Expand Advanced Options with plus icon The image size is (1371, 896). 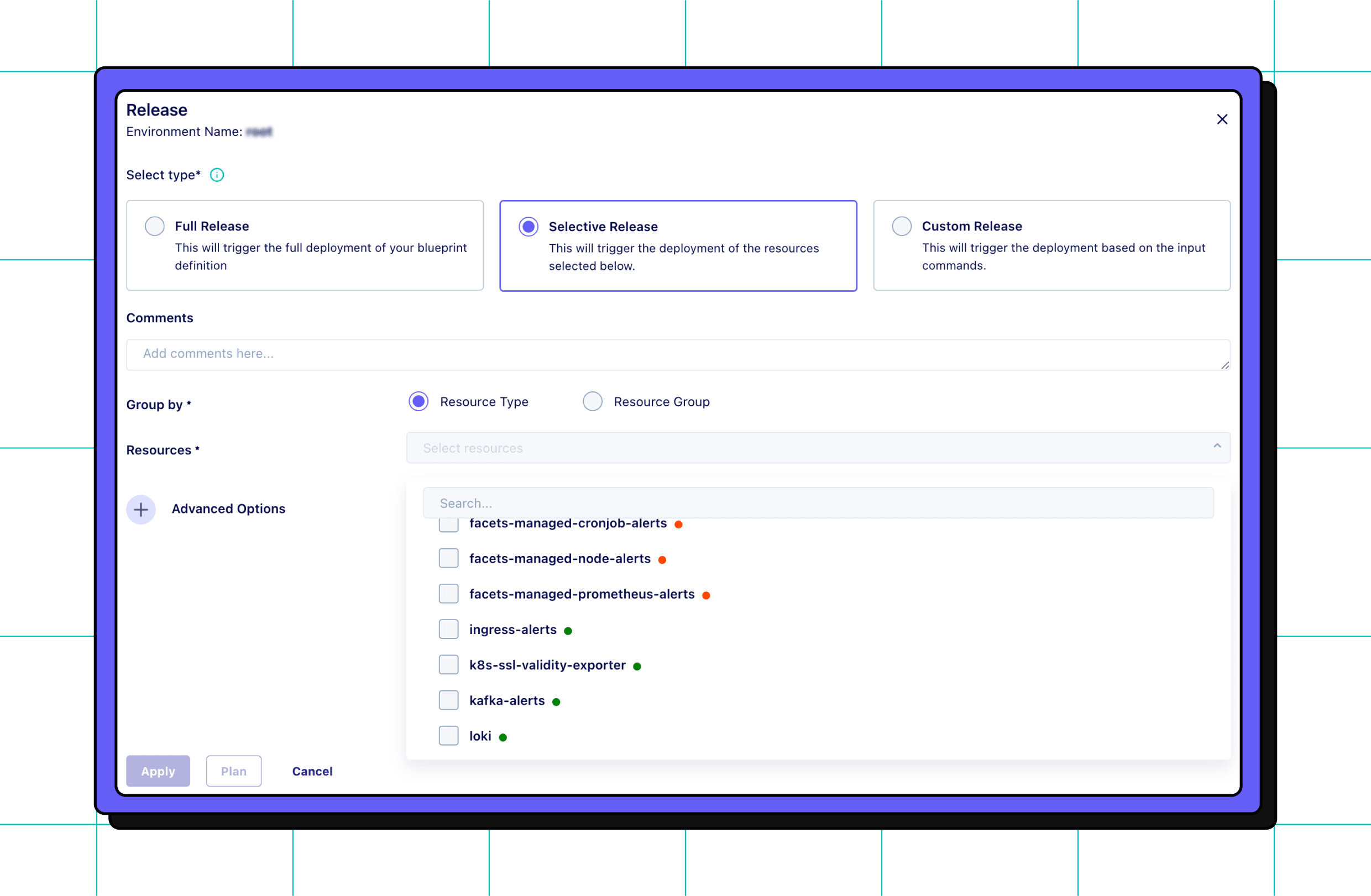141,510
